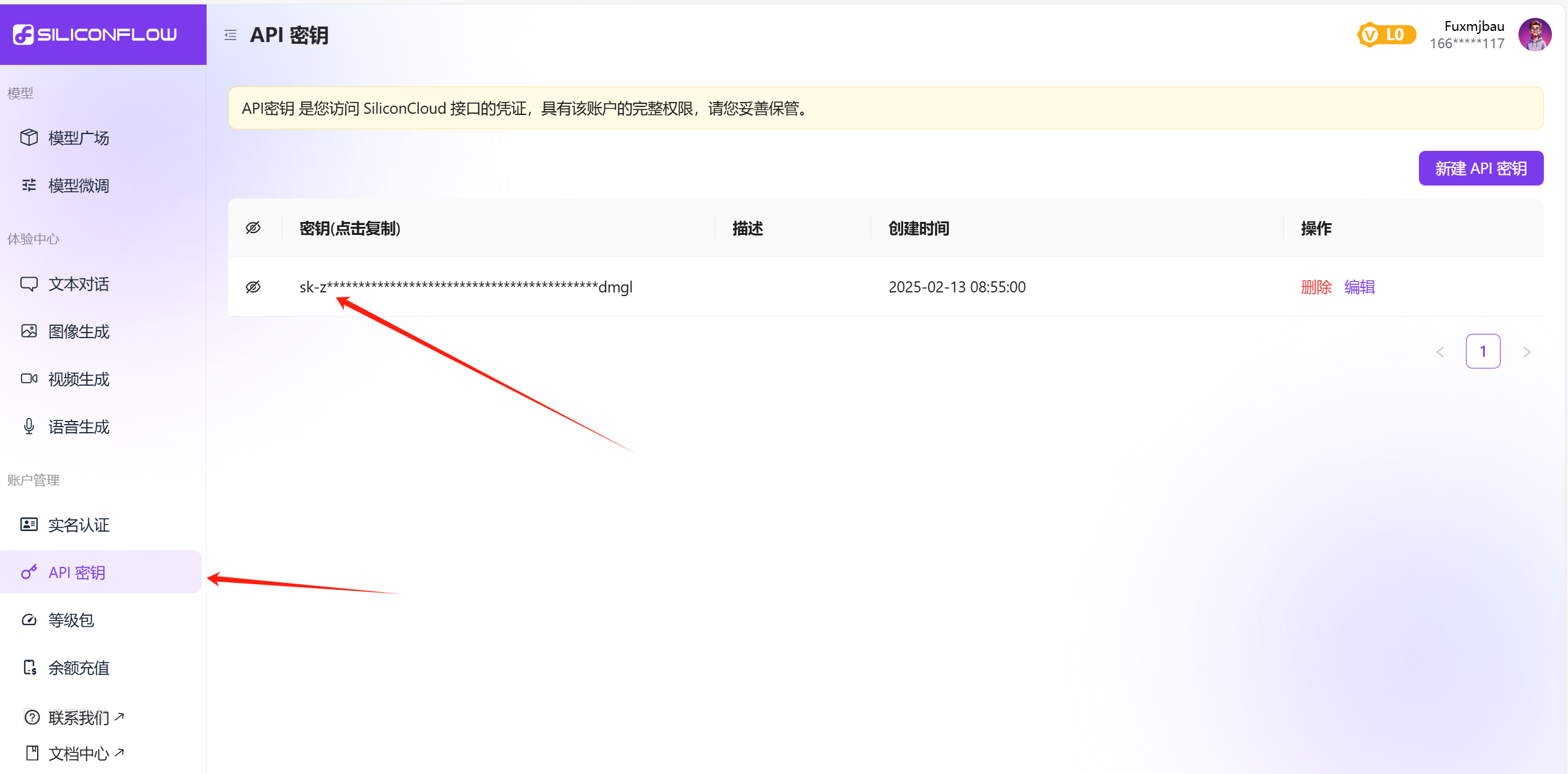Open 视频生成 (Video Generation)
Screen dimensions: 1568x774
coord(79,379)
